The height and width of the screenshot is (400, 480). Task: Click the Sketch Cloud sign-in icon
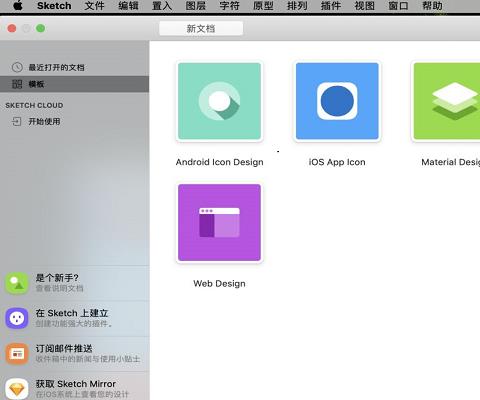17,121
